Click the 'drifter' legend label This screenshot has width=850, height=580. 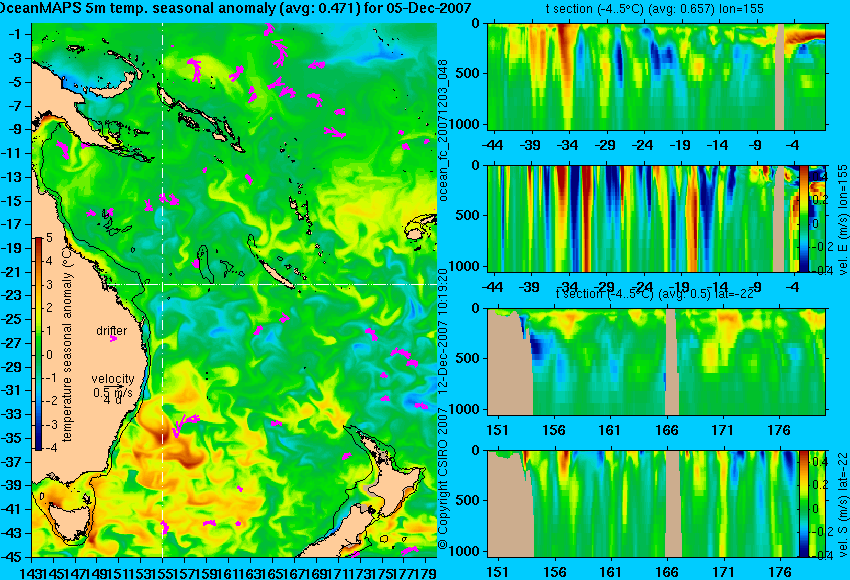click(x=112, y=331)
